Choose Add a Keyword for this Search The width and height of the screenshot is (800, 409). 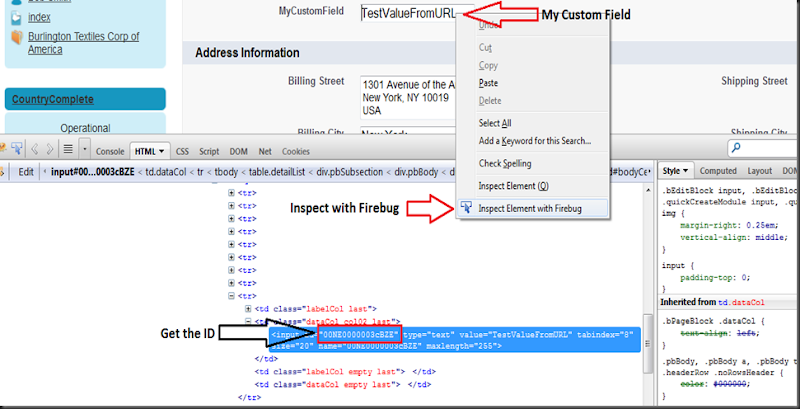point(535,141)
